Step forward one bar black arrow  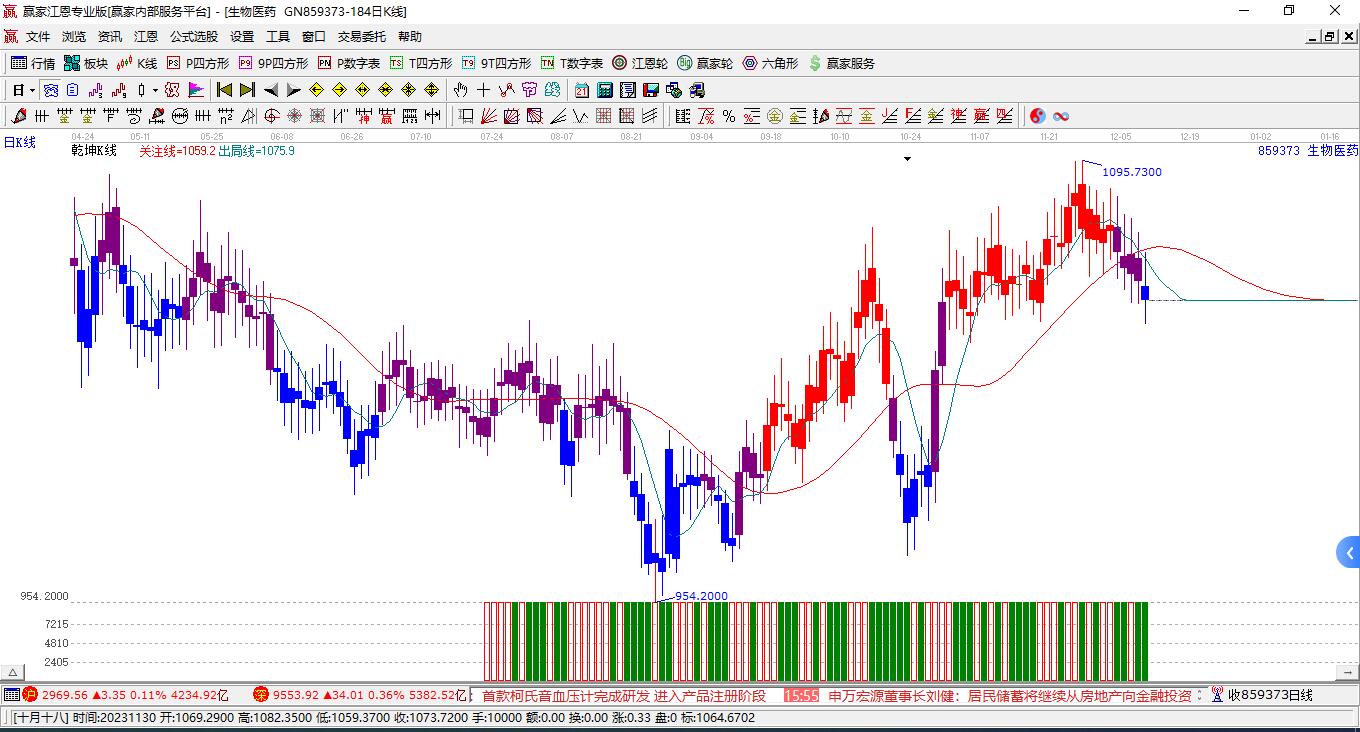[293, 90]
